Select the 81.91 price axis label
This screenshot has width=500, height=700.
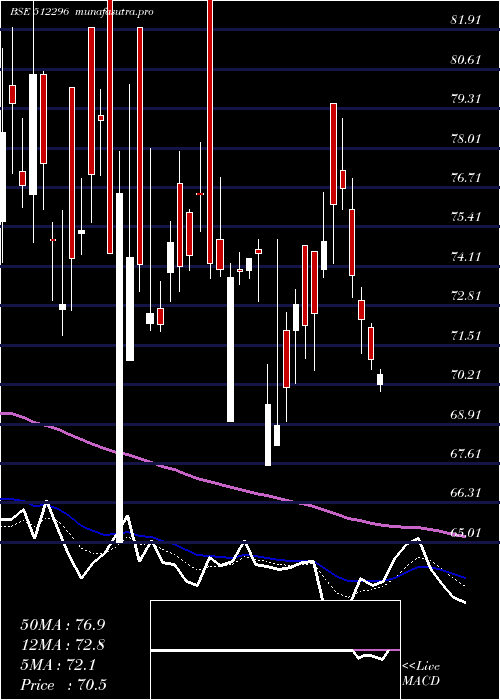pos(466,20)
